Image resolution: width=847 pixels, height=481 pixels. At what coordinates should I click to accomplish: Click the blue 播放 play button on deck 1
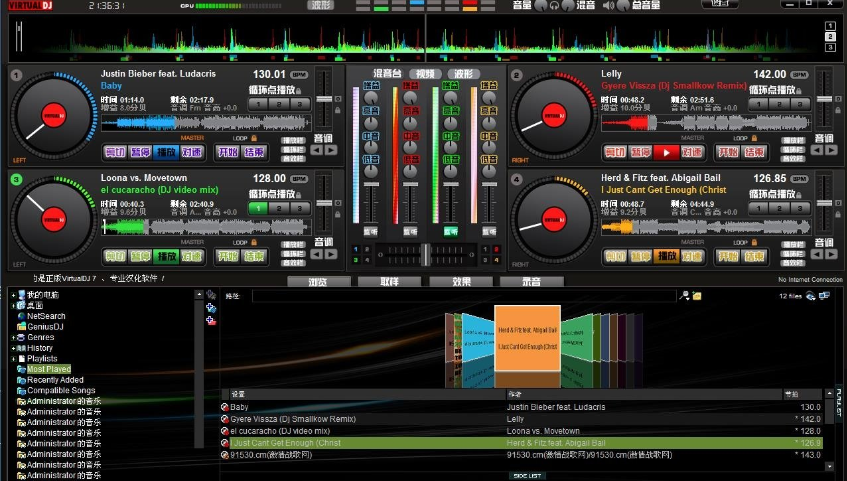(x=166, y=152)
